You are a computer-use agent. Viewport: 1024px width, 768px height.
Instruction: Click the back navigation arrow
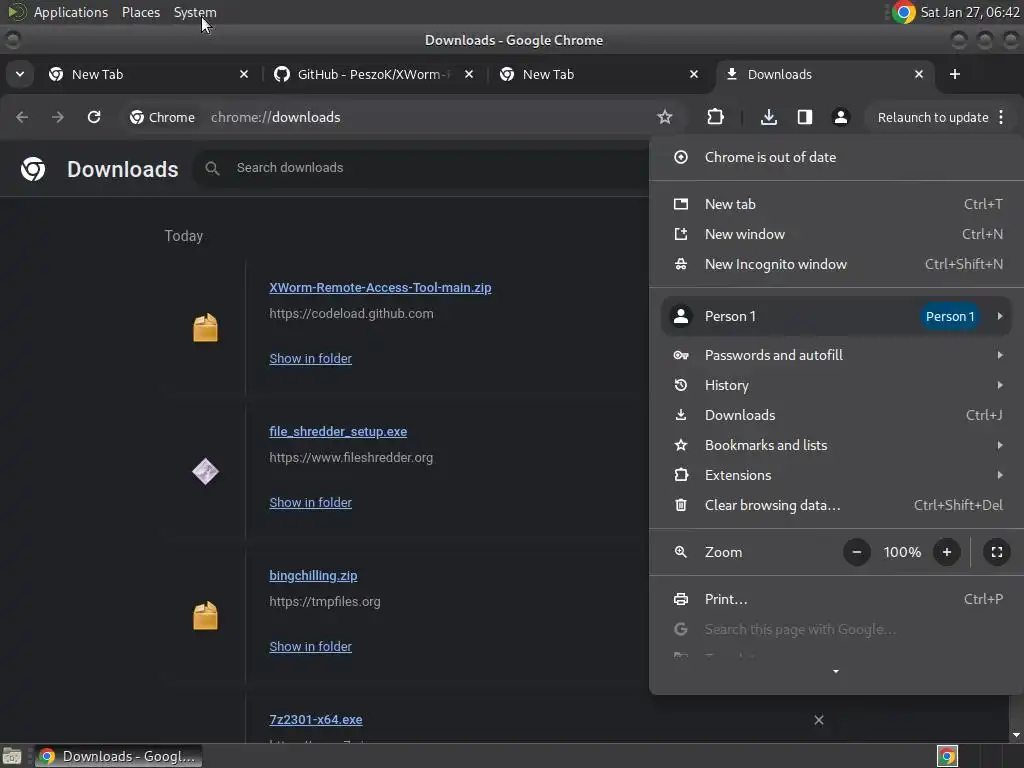click(x=22, y=117)
